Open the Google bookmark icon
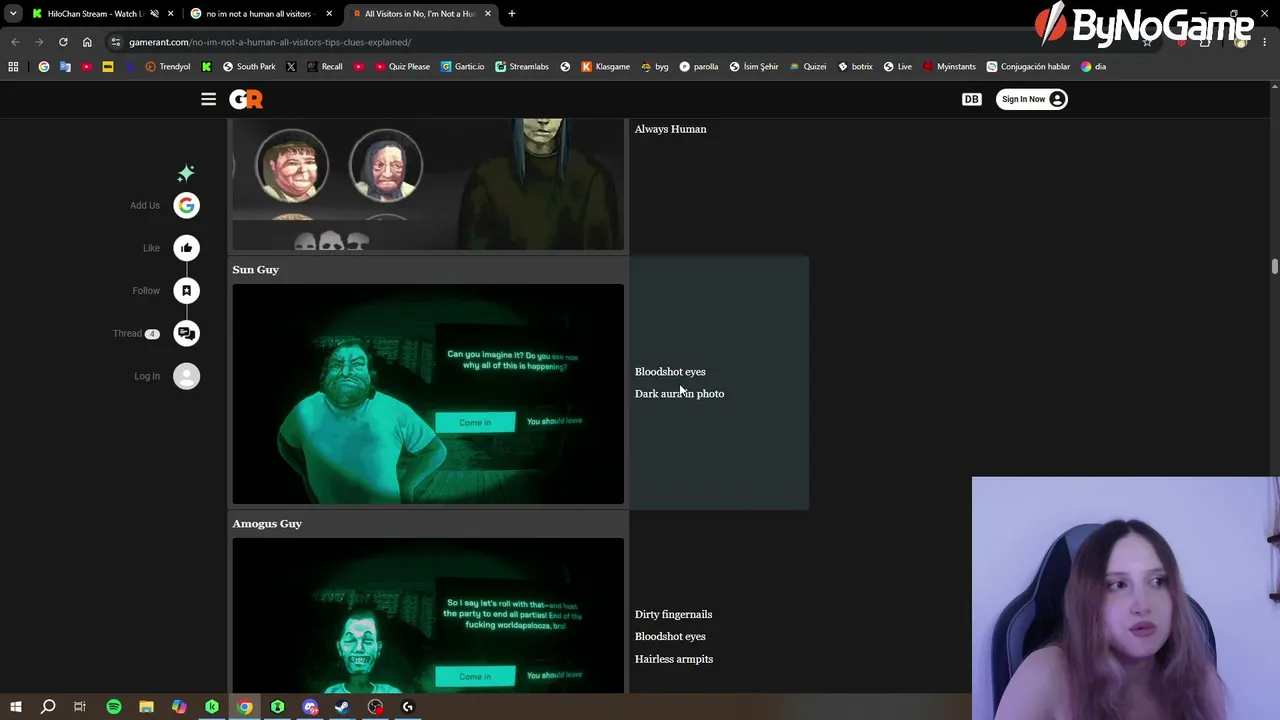Screen dimensions: 1280x720 click(44, 67)
